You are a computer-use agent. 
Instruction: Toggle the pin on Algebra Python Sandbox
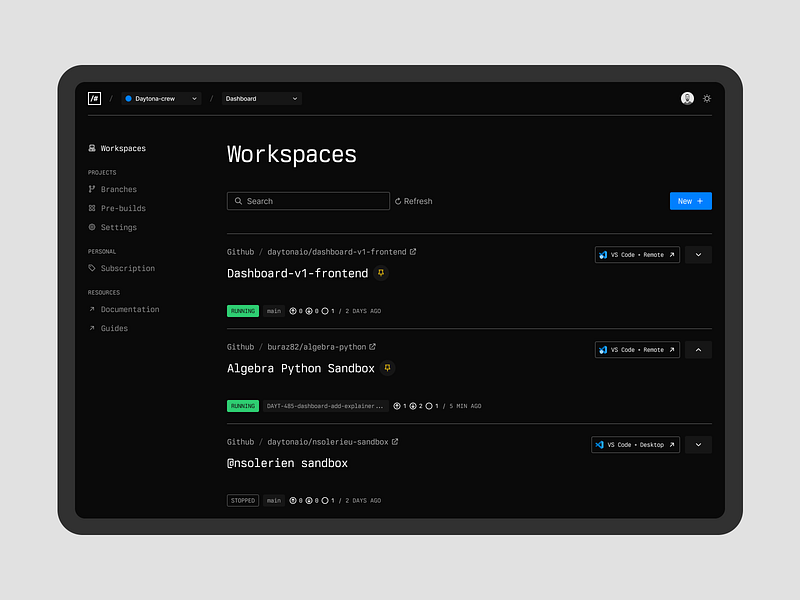pyautogui.click(x=387, y=368)
